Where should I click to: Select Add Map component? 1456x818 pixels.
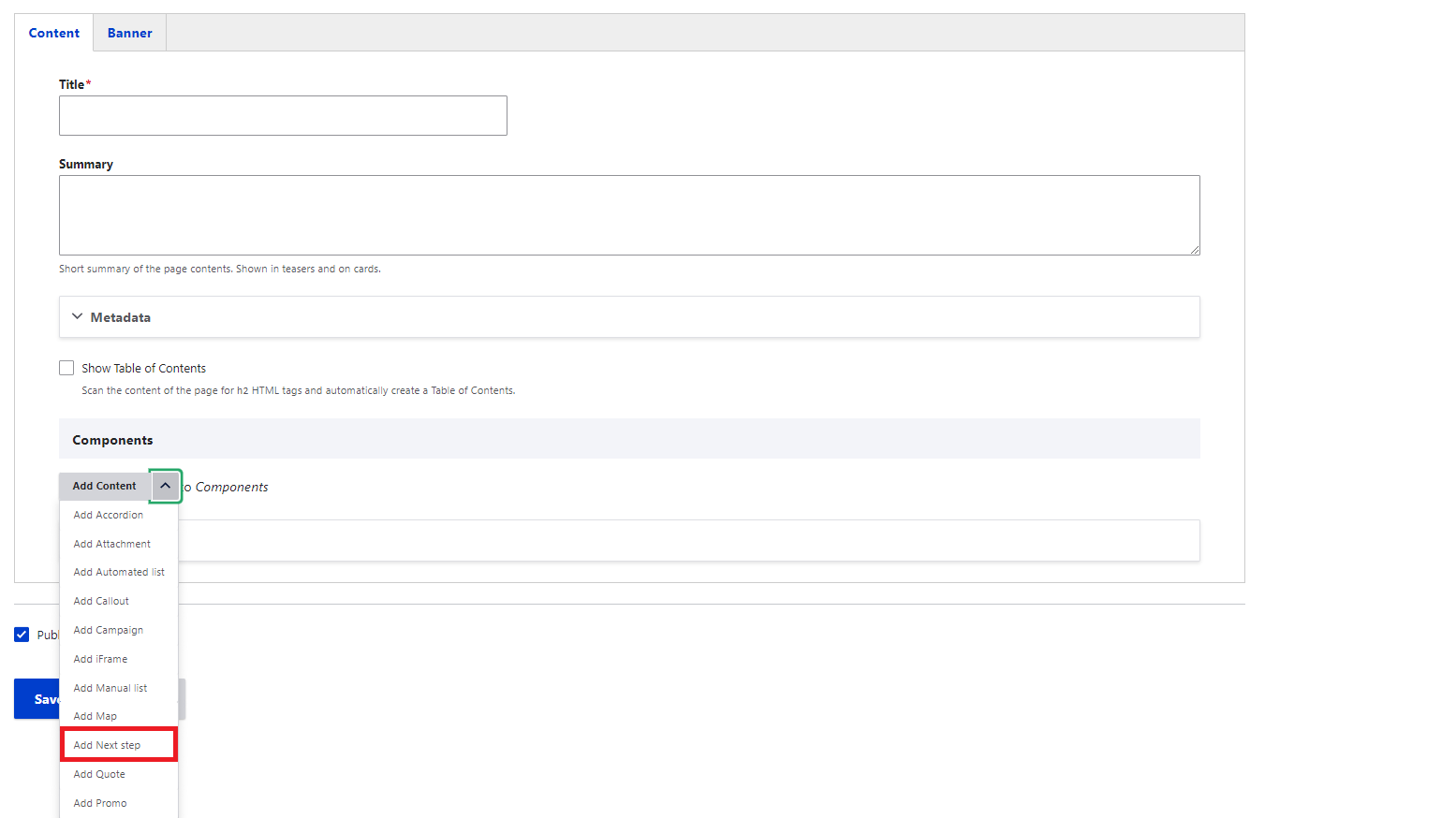pyautogui.click(x=96, y=716)
